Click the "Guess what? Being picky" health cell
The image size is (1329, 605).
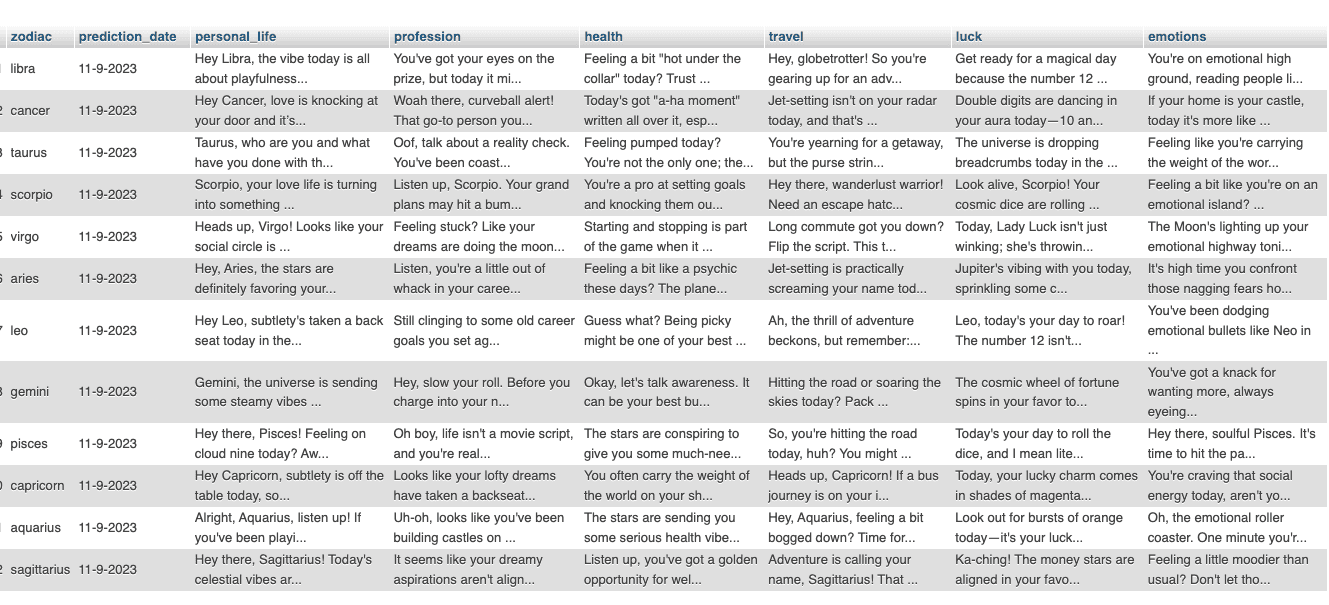pyautogui.click(x=665, y=331)
